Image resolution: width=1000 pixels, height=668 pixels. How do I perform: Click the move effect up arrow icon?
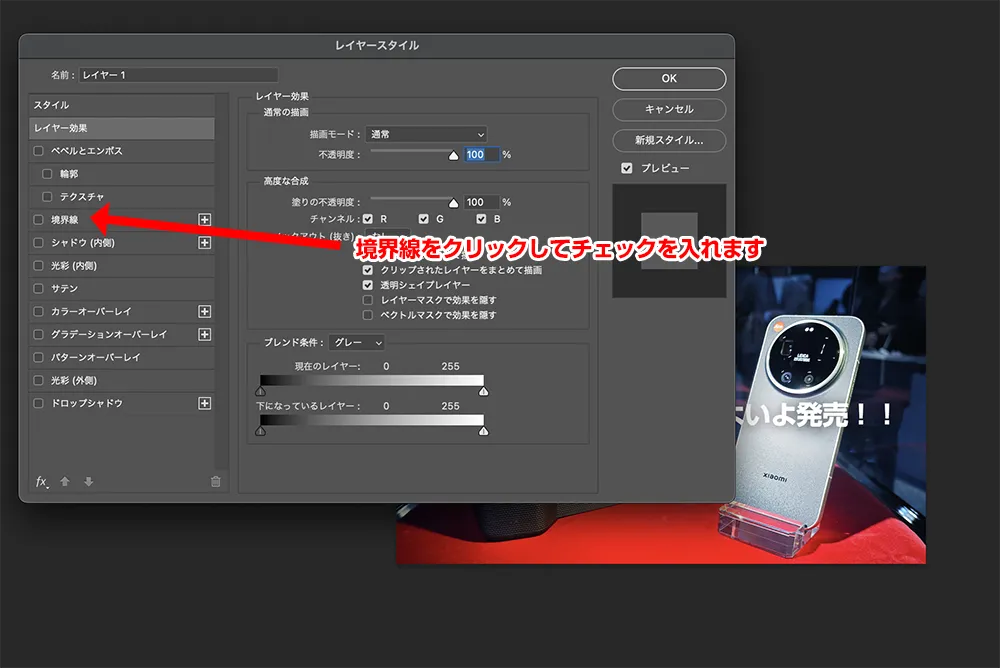tap(66, 482)
